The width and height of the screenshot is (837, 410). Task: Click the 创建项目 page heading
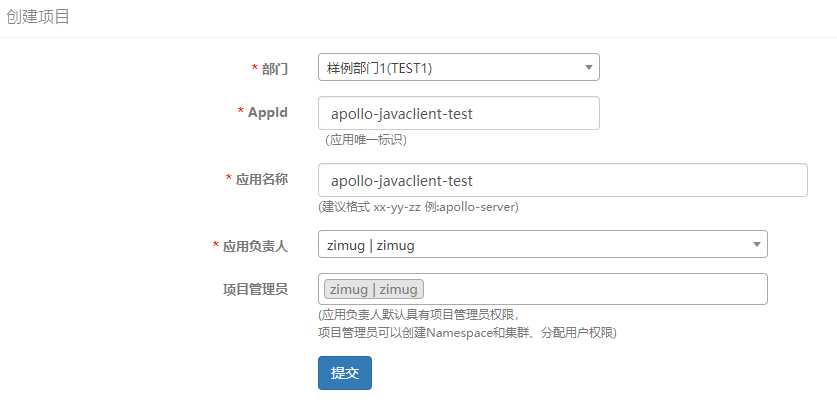point(38,17)
